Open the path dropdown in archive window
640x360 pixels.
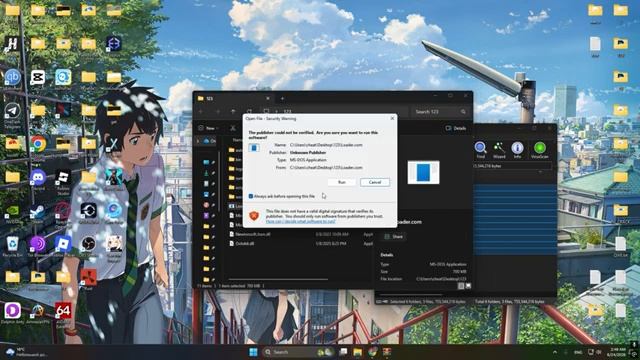point(540,172)
